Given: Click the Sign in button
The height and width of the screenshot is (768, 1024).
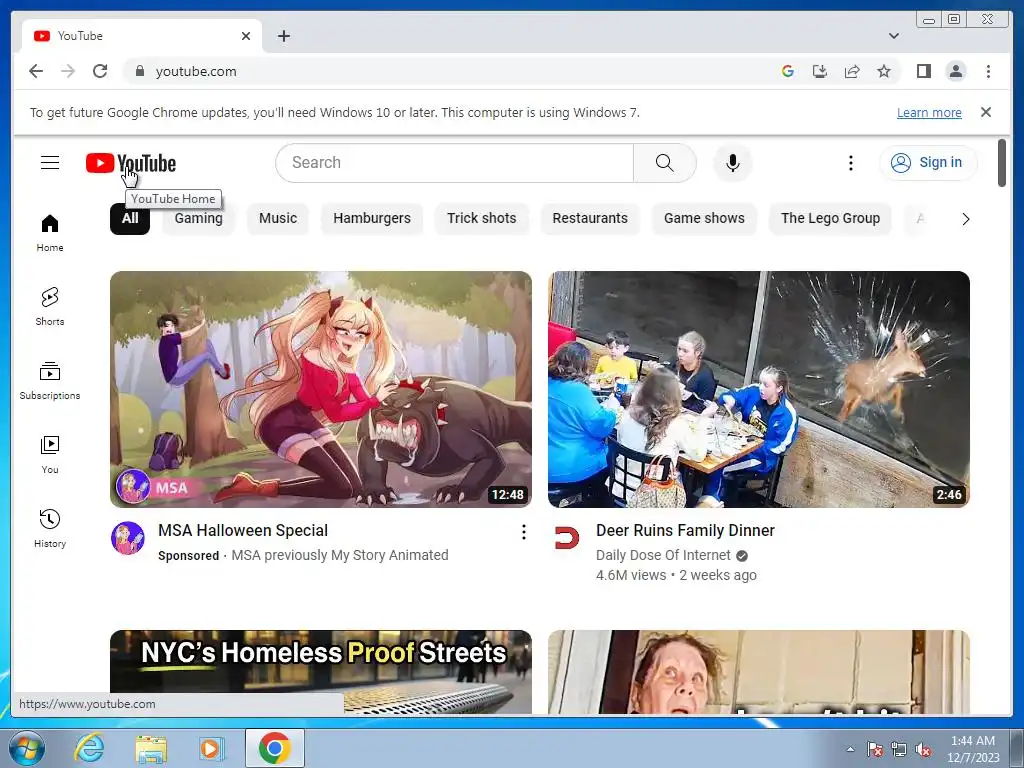Looking at the screenshot, I should [x=927, y=163].
